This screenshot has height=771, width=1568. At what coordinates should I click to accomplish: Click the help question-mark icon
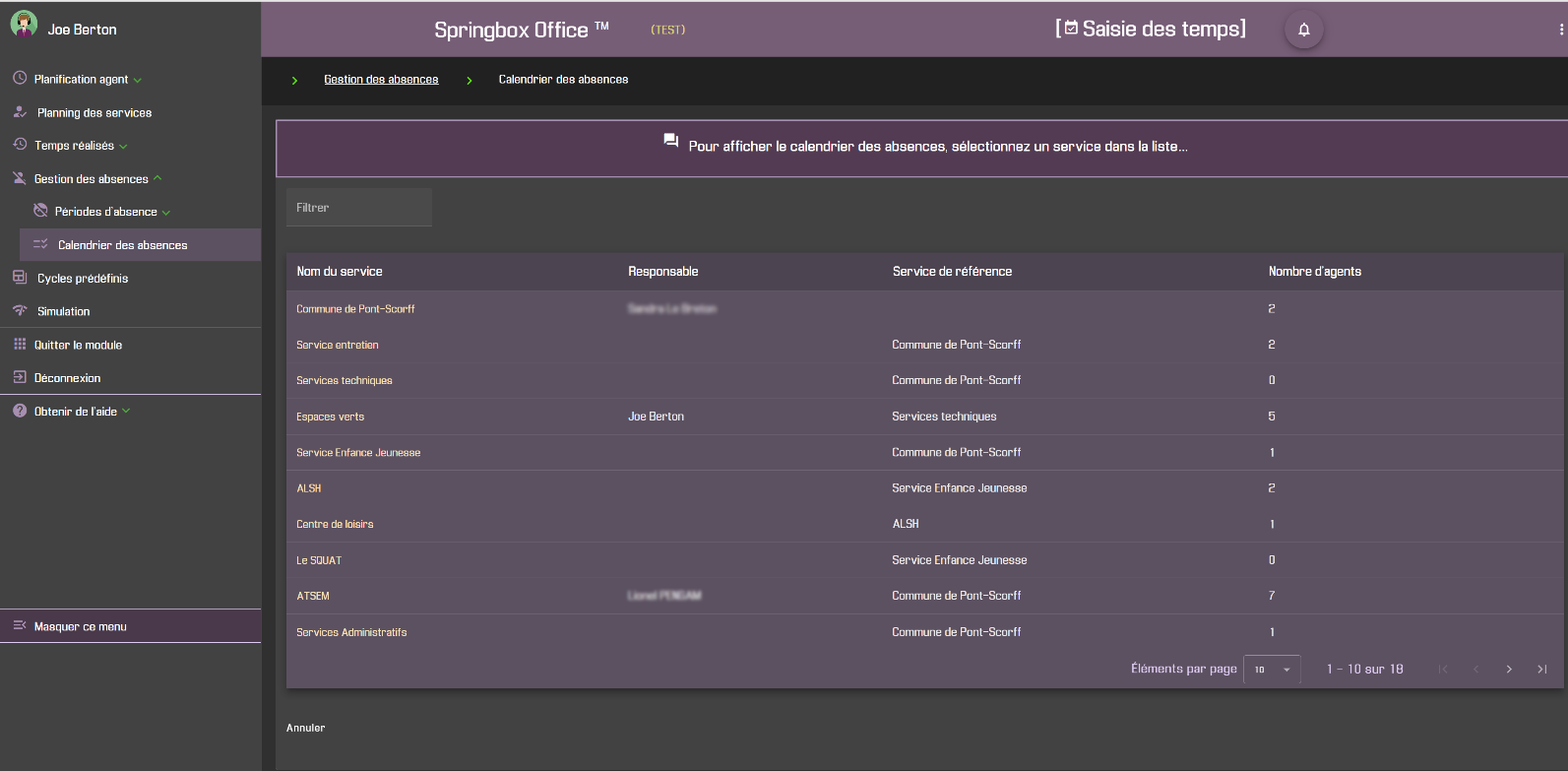20,411
